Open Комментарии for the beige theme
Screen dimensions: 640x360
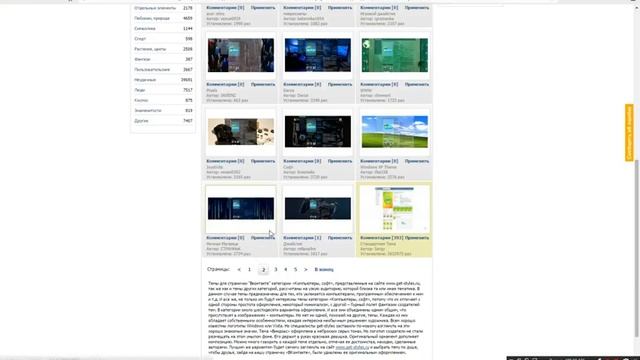[225, 161]
